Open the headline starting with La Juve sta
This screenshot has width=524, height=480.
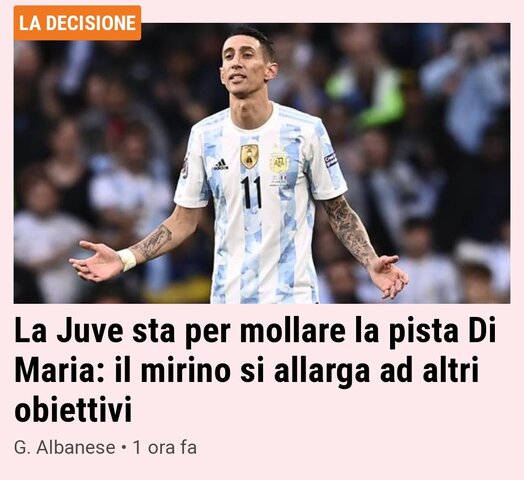(255, 370)
